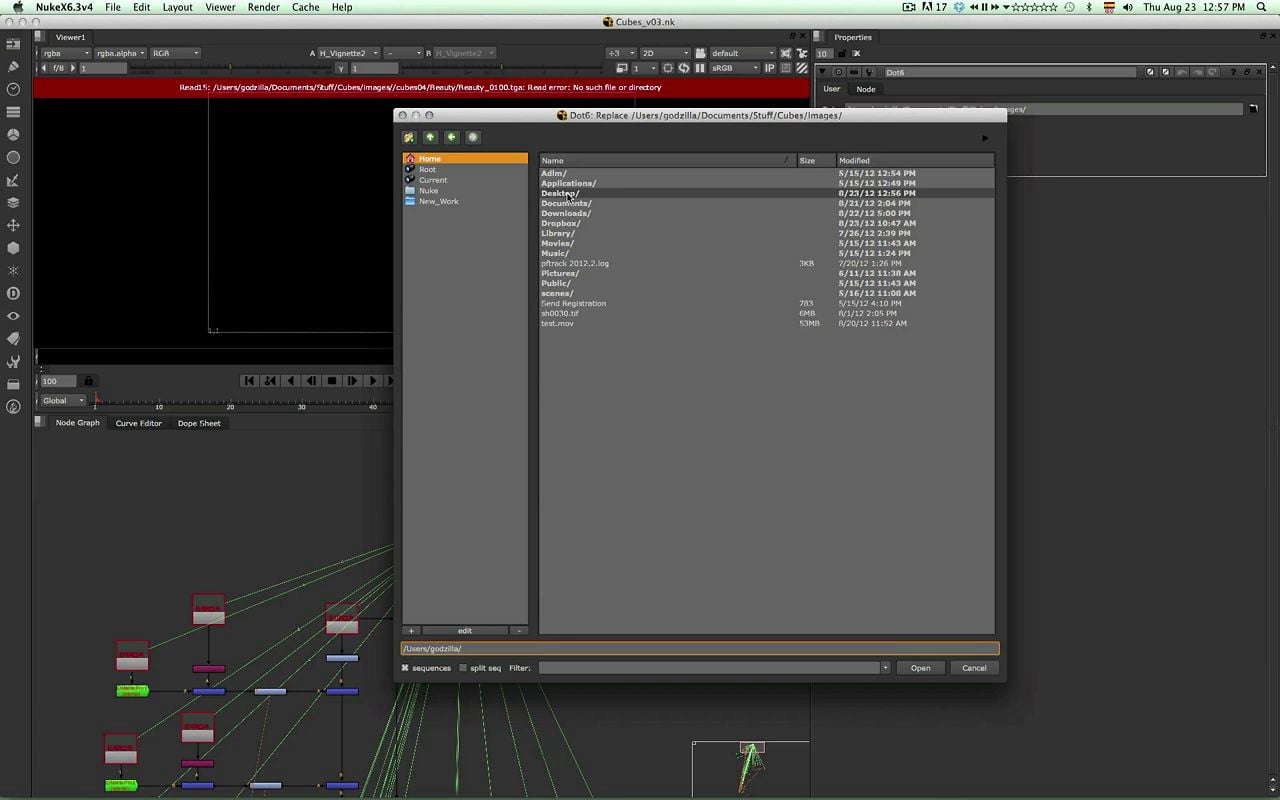Add a favorite with the plus button
The height and width of the screenshot is (800, 1280).
pyautogui.click(x=411, y=631)
